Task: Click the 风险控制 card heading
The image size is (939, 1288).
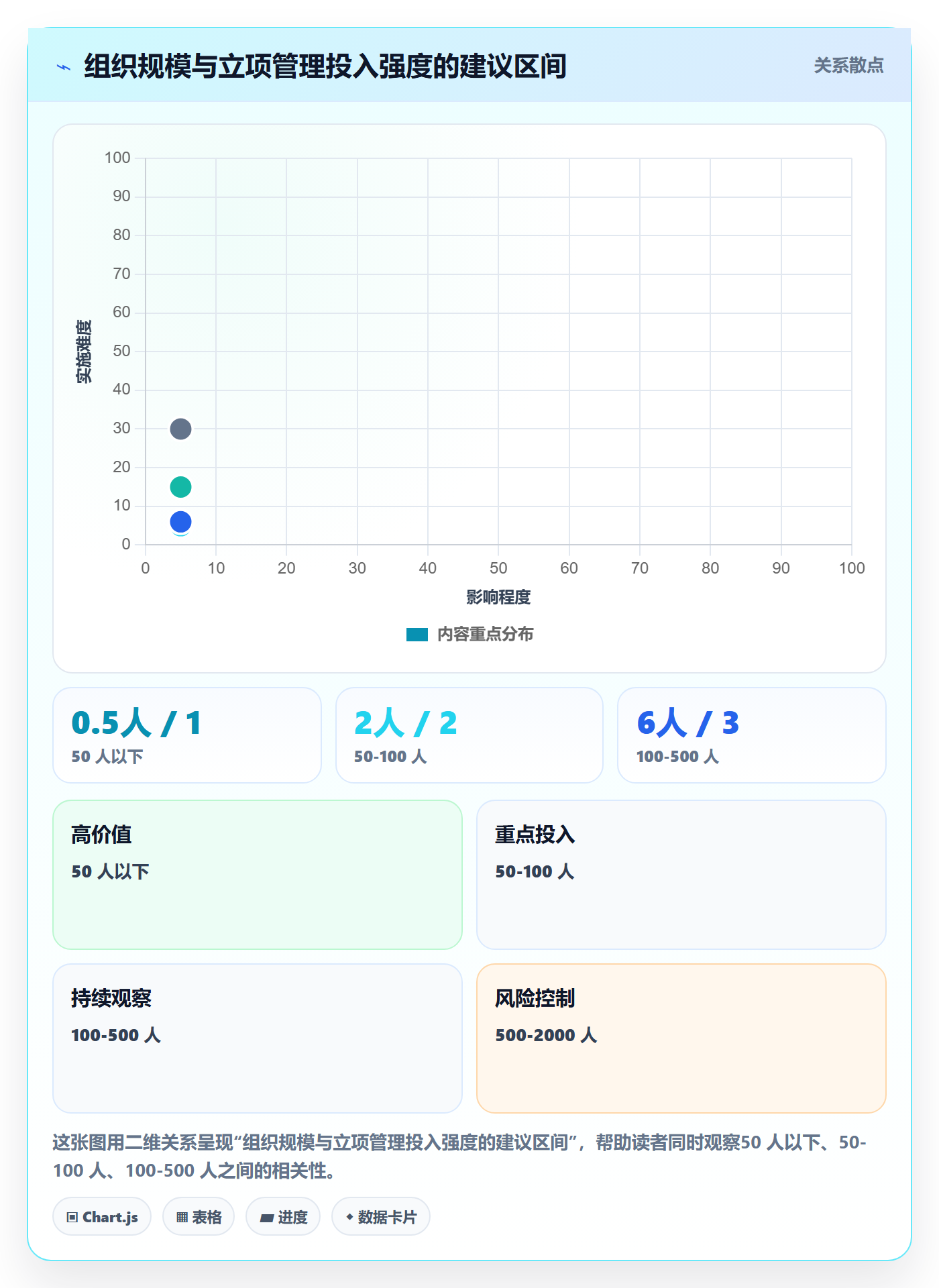Action: point(535,998)
